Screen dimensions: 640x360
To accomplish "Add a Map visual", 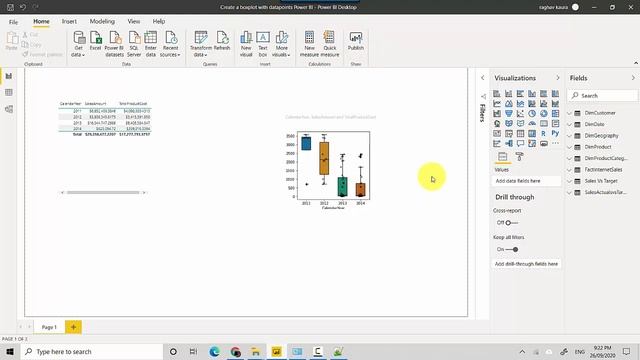I will (497, 123).
